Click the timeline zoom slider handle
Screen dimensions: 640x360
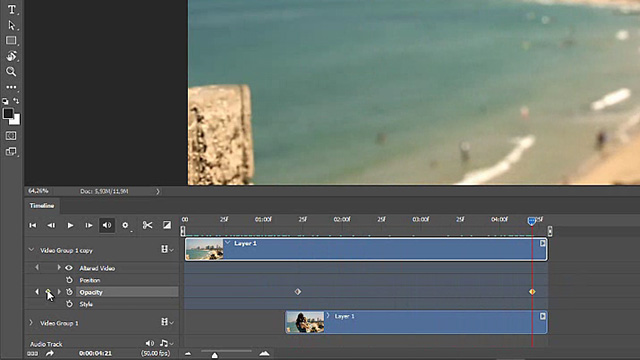(x=215, y=356)
